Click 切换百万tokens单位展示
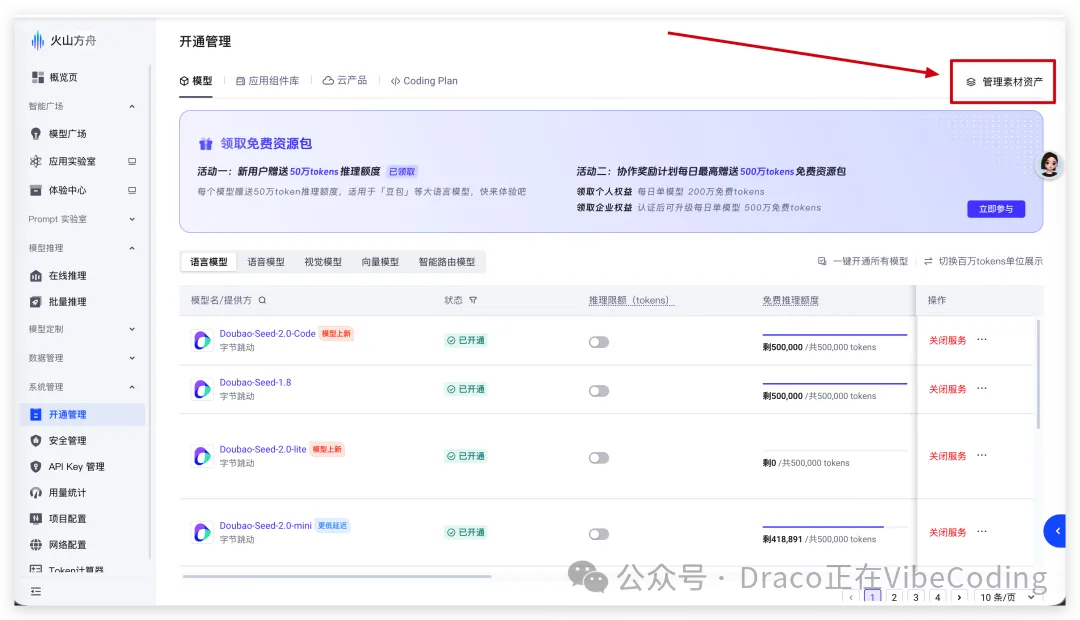Image resolution: width=1080 pixels, height=620 pixels. point(984,262)
